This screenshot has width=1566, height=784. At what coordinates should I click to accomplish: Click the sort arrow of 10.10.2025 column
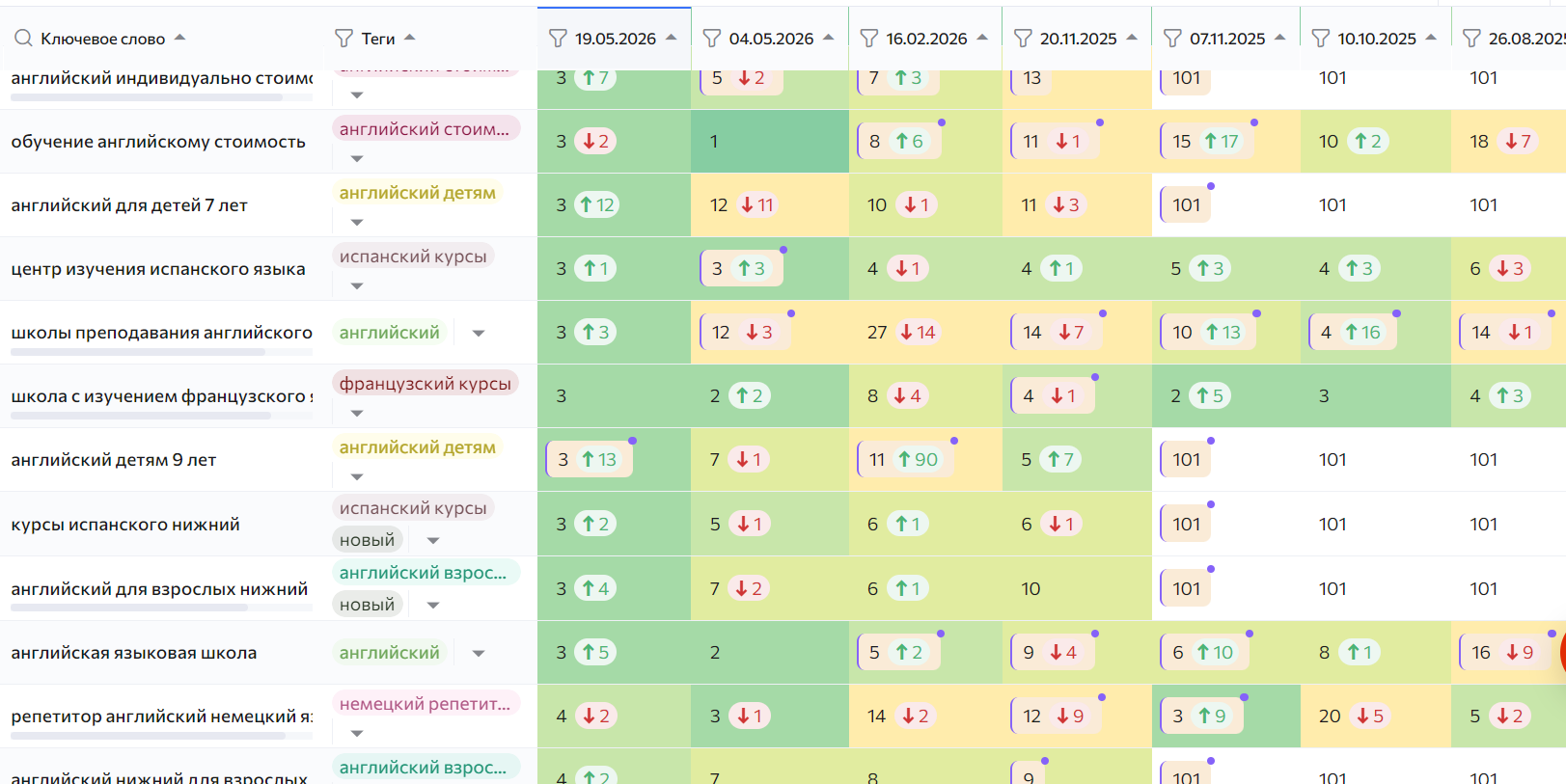(x=1431, y=38)
